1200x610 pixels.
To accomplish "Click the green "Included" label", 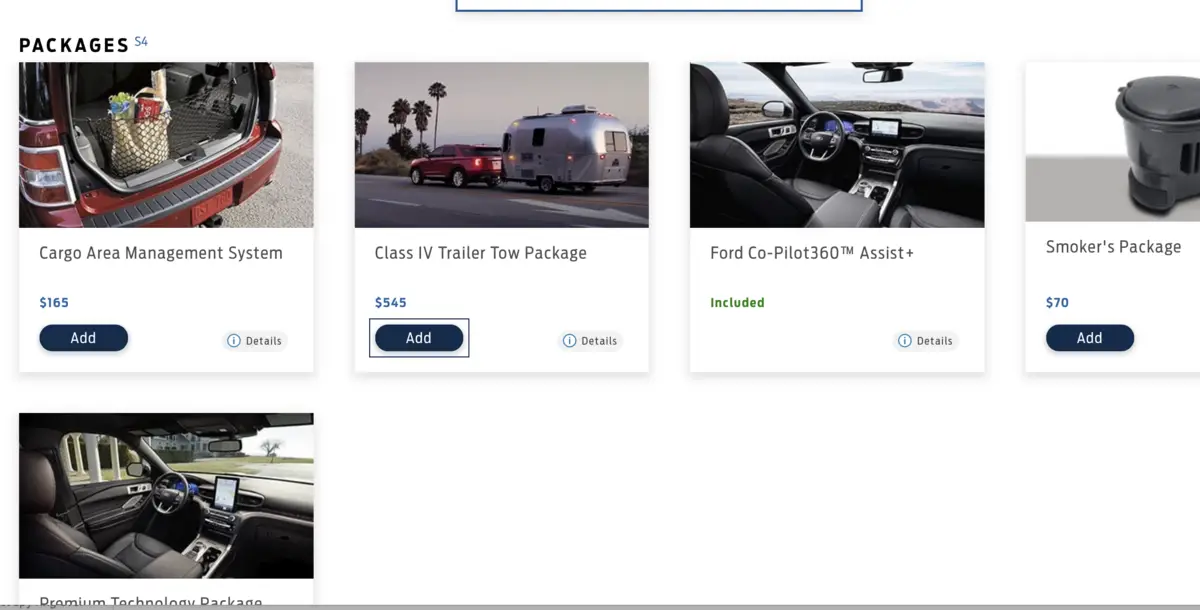I will pyautogui.click(x=737, y=302).
